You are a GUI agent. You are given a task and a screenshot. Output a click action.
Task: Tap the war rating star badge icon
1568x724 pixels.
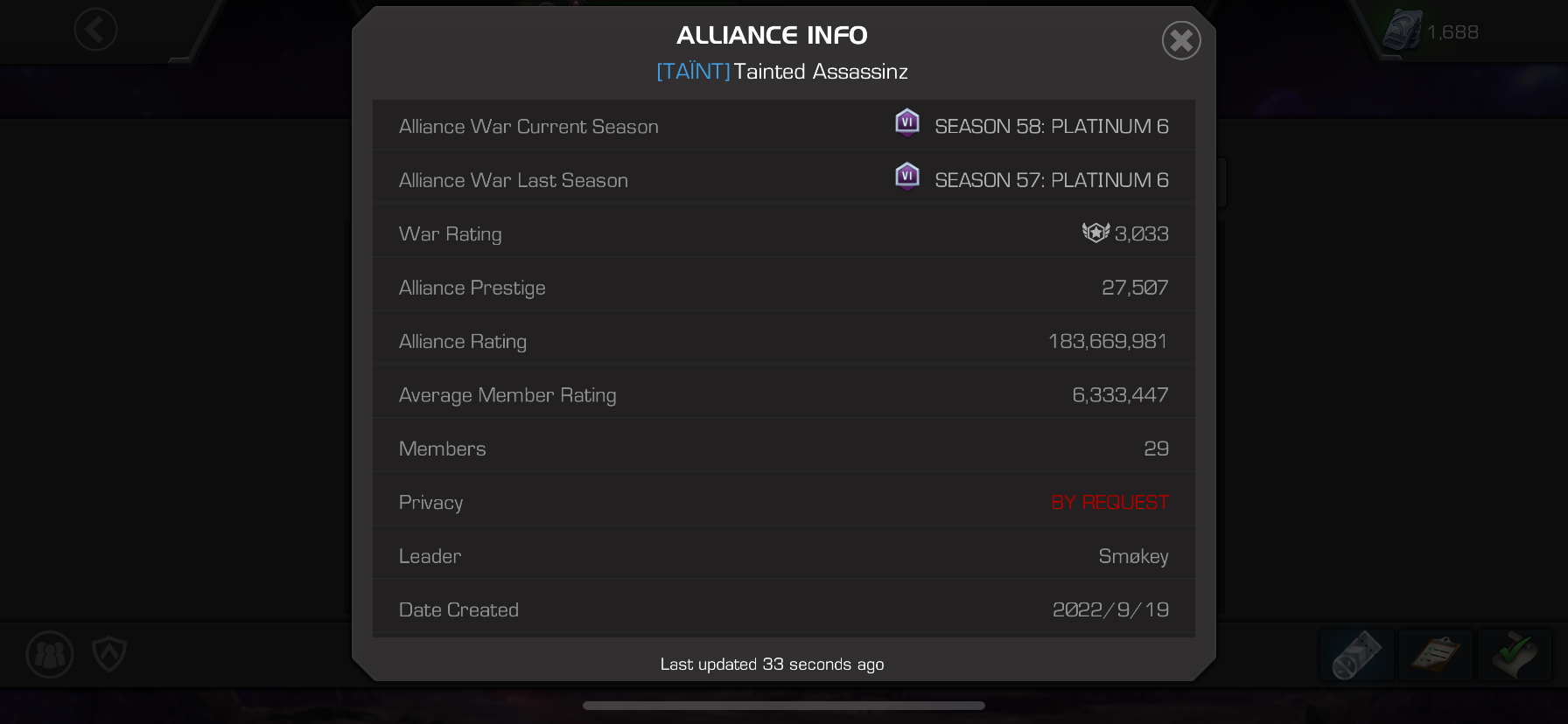pyautogui.click(x=1095, y=233)
